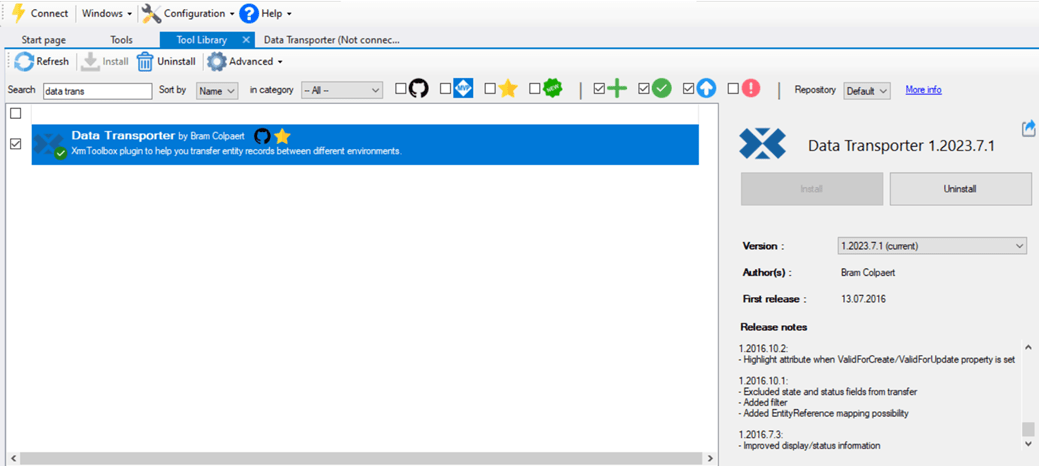Screen dimensions: 1039x466
Task: Click the Connect lightning bolt icon
Action: (x=17, y=13)
